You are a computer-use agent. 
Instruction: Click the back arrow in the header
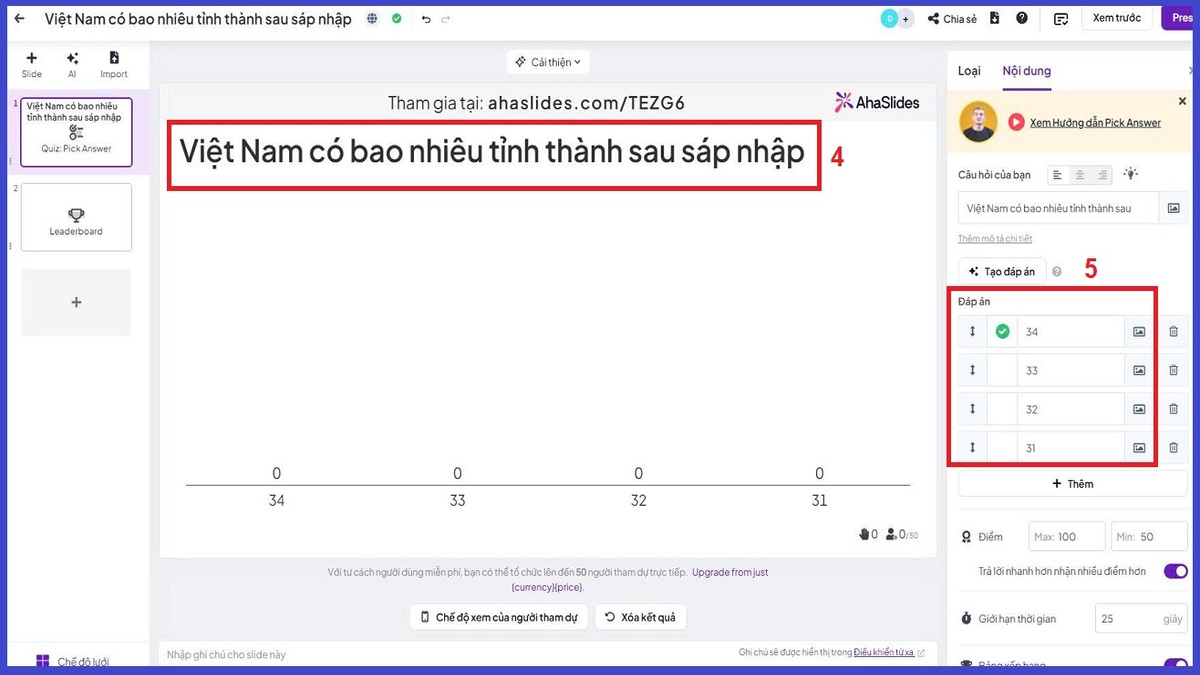pos(19,18)
